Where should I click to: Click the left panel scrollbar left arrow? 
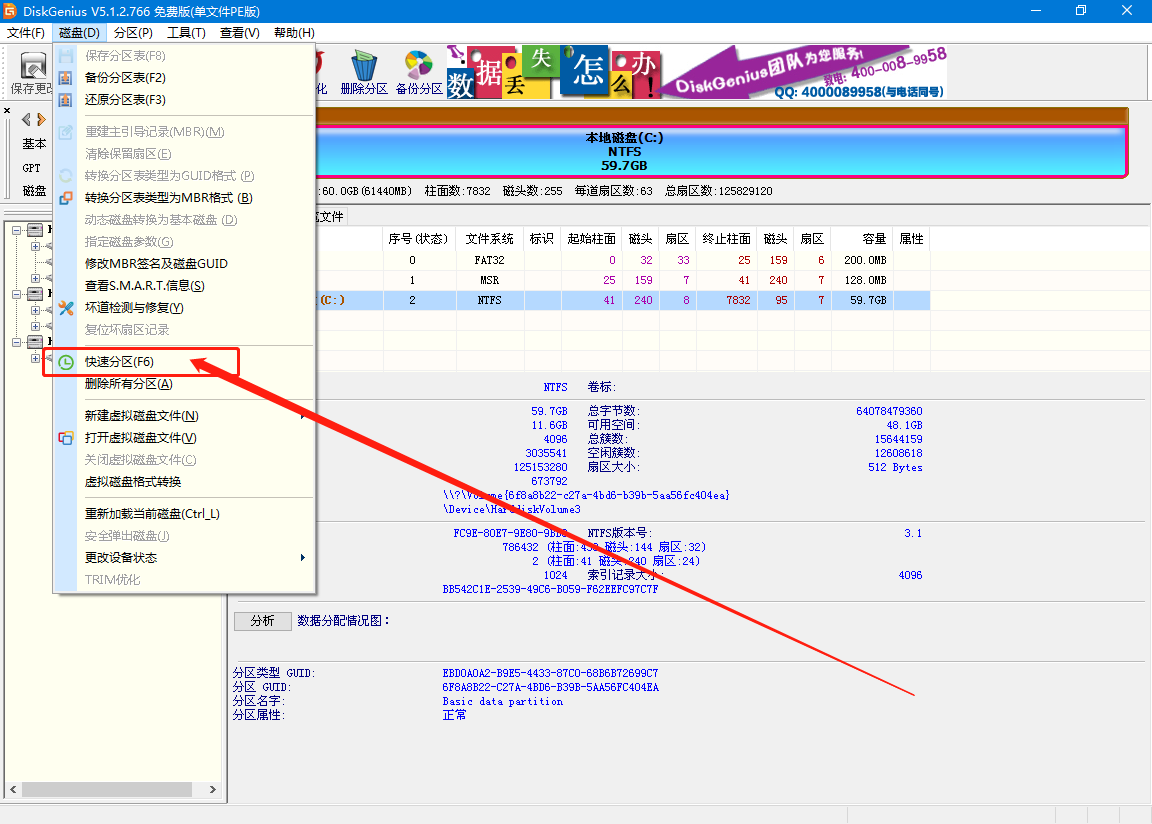click(13, 789)
